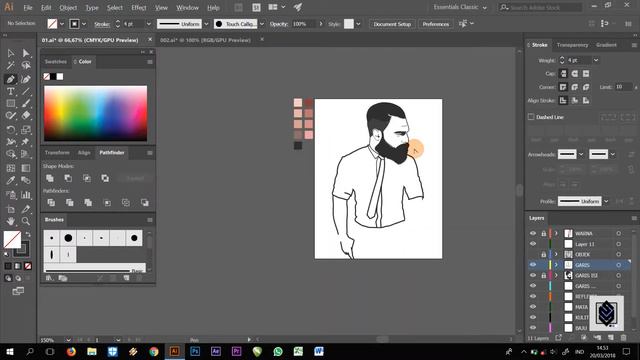This screenshot has height=360, width=640.
Task: Open Photoshop from the taskbar
Action: [x=195, y=351]
